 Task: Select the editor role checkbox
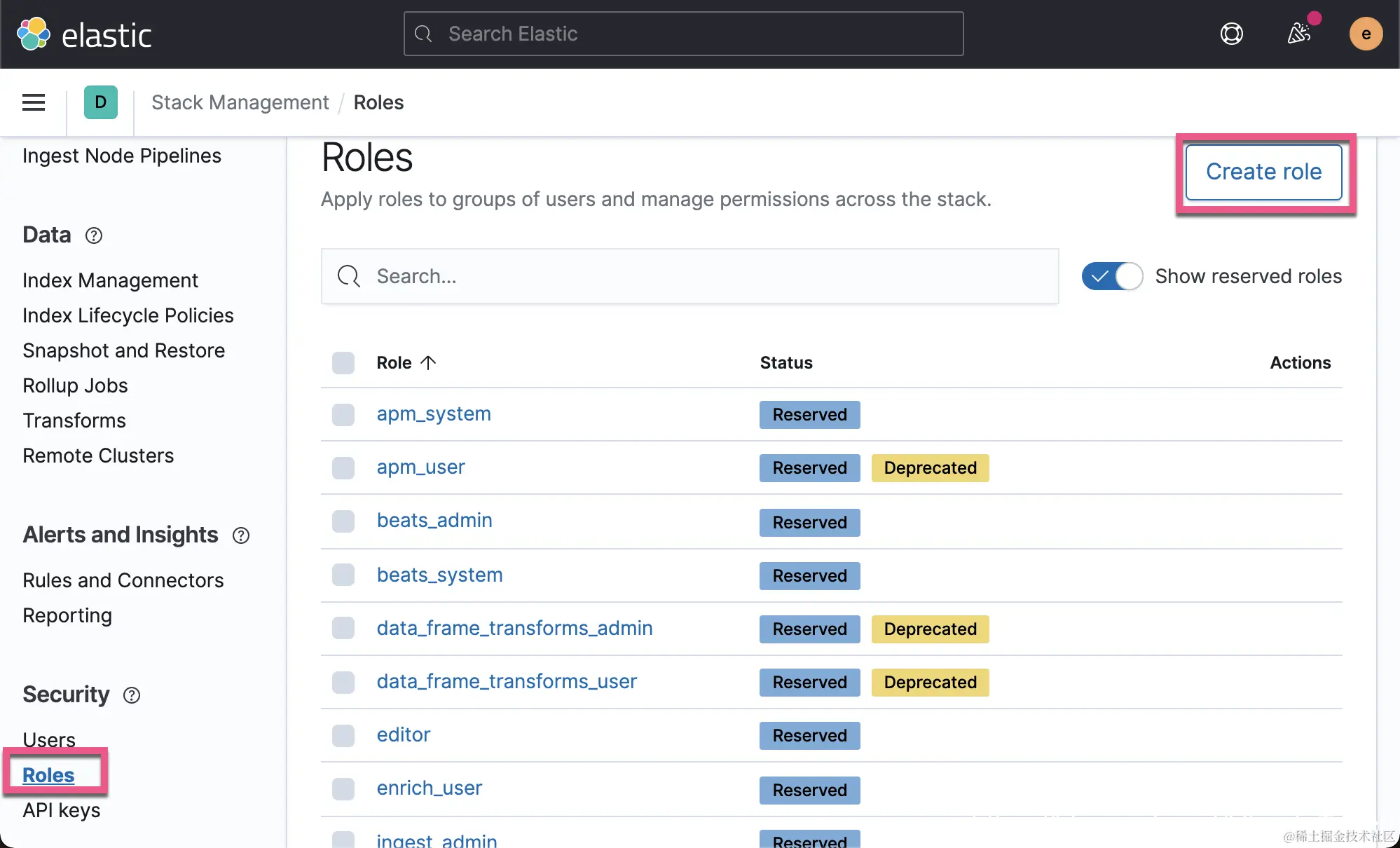click(343, 735)
